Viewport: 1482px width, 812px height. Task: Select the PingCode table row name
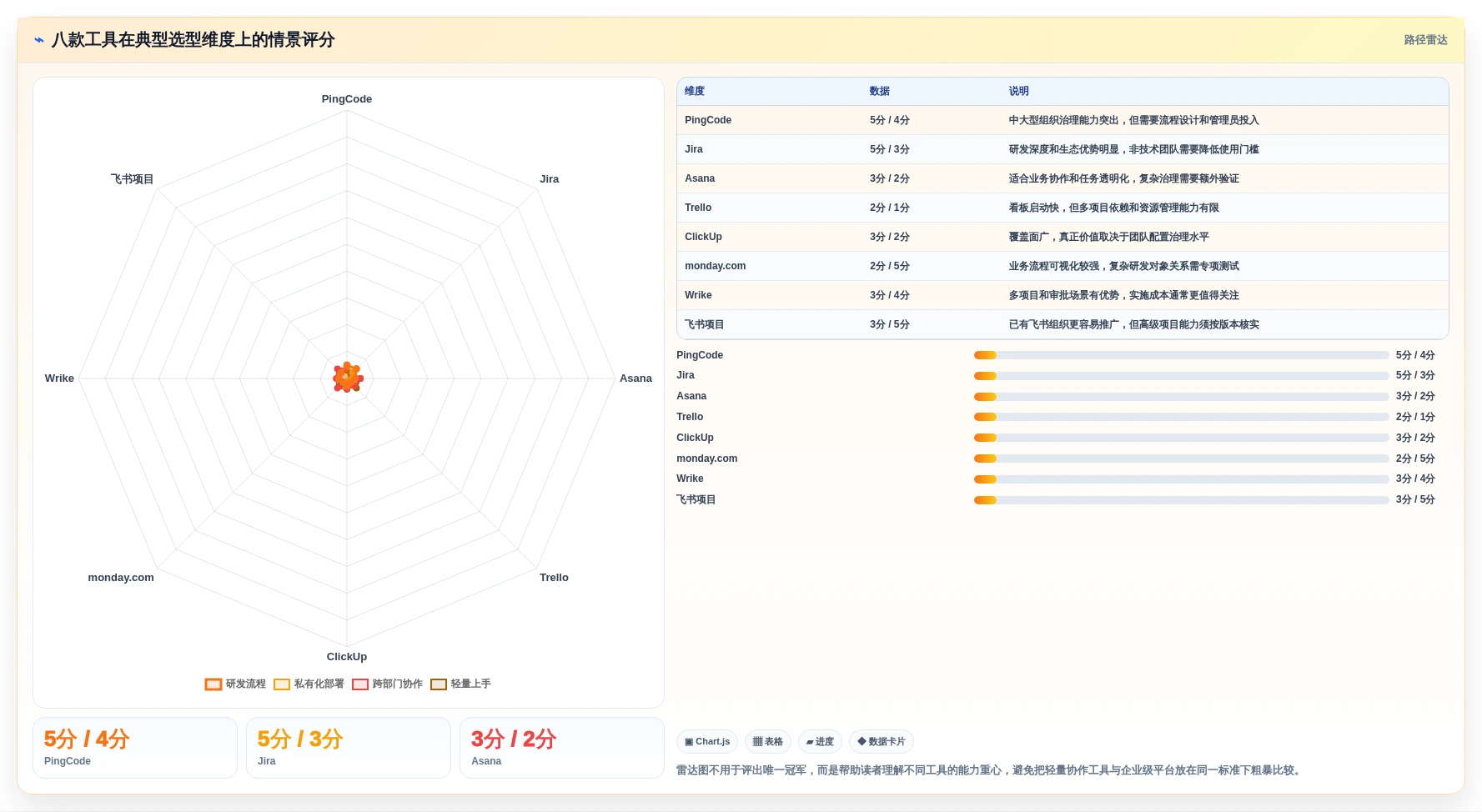click(708, 120)
